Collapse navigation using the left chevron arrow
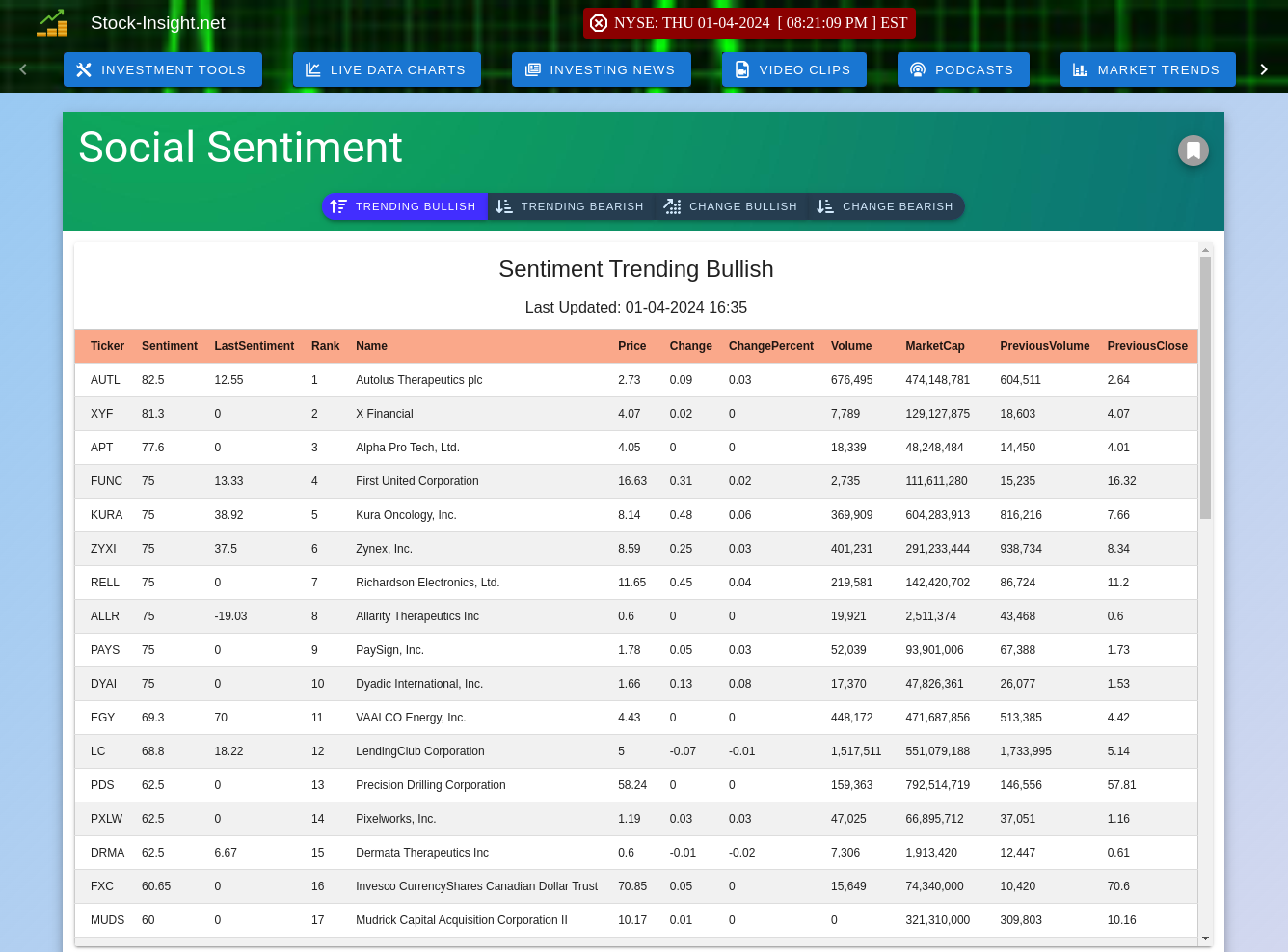Viewport: 1288px width, 952px height. click(x=22, y=68)
